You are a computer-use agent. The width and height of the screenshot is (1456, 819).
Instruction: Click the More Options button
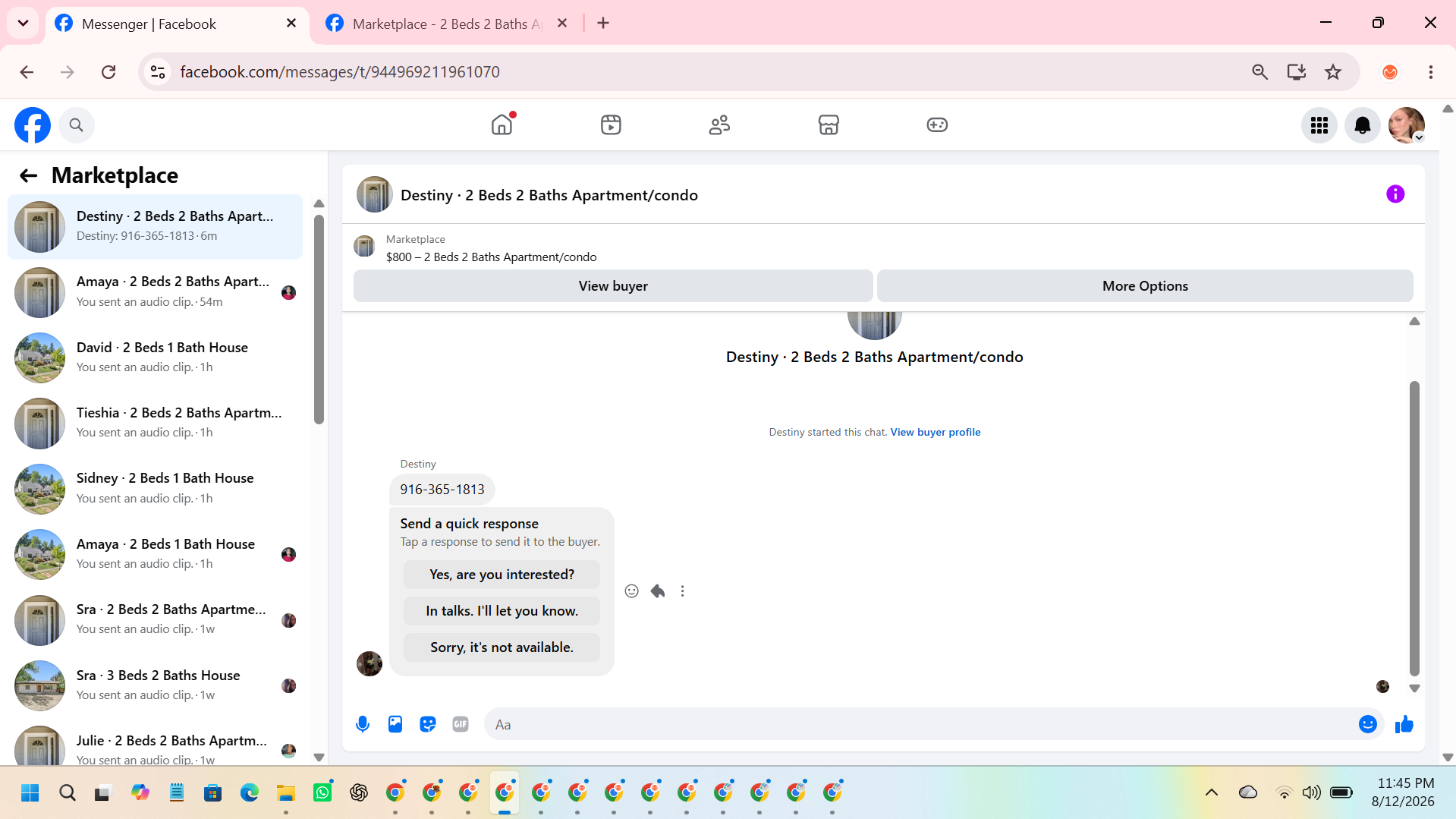[x=1145, y=286]
